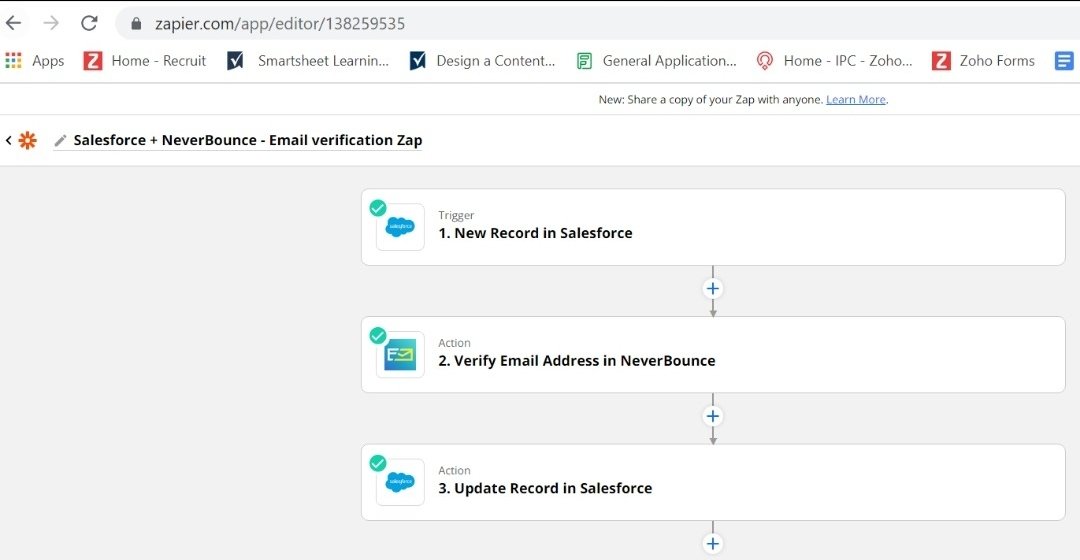Click the 'Action' label in step 3
The image size is (1080, 560).
[x=455, y=470]
